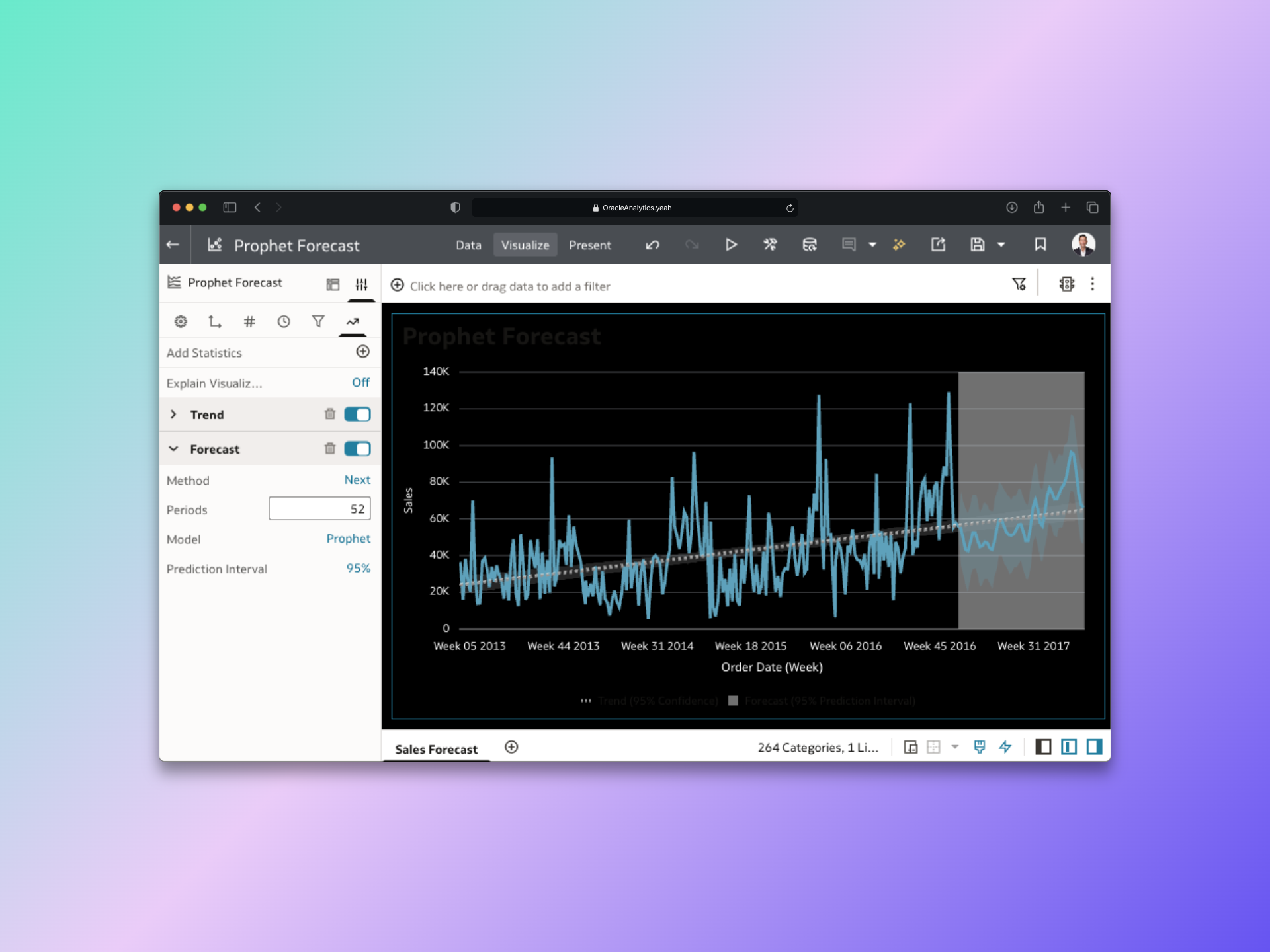Delete the Forecast statistic with trash icon

point(330,448)
